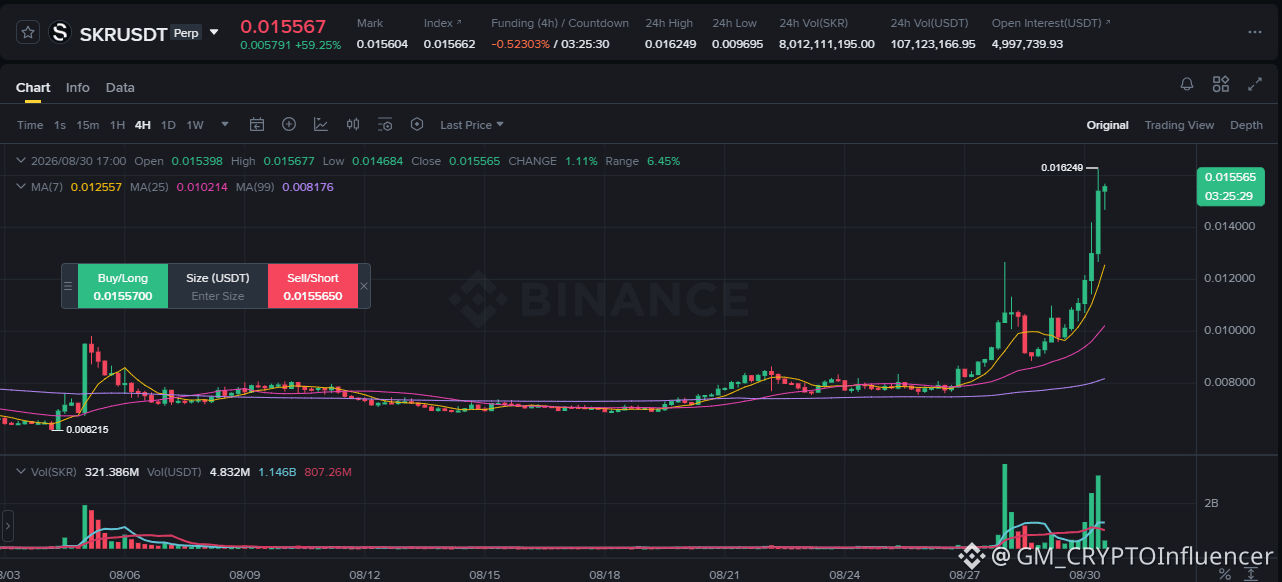Open the SKRUSDT symbol dropdown arrow

[x=214, y=32]
